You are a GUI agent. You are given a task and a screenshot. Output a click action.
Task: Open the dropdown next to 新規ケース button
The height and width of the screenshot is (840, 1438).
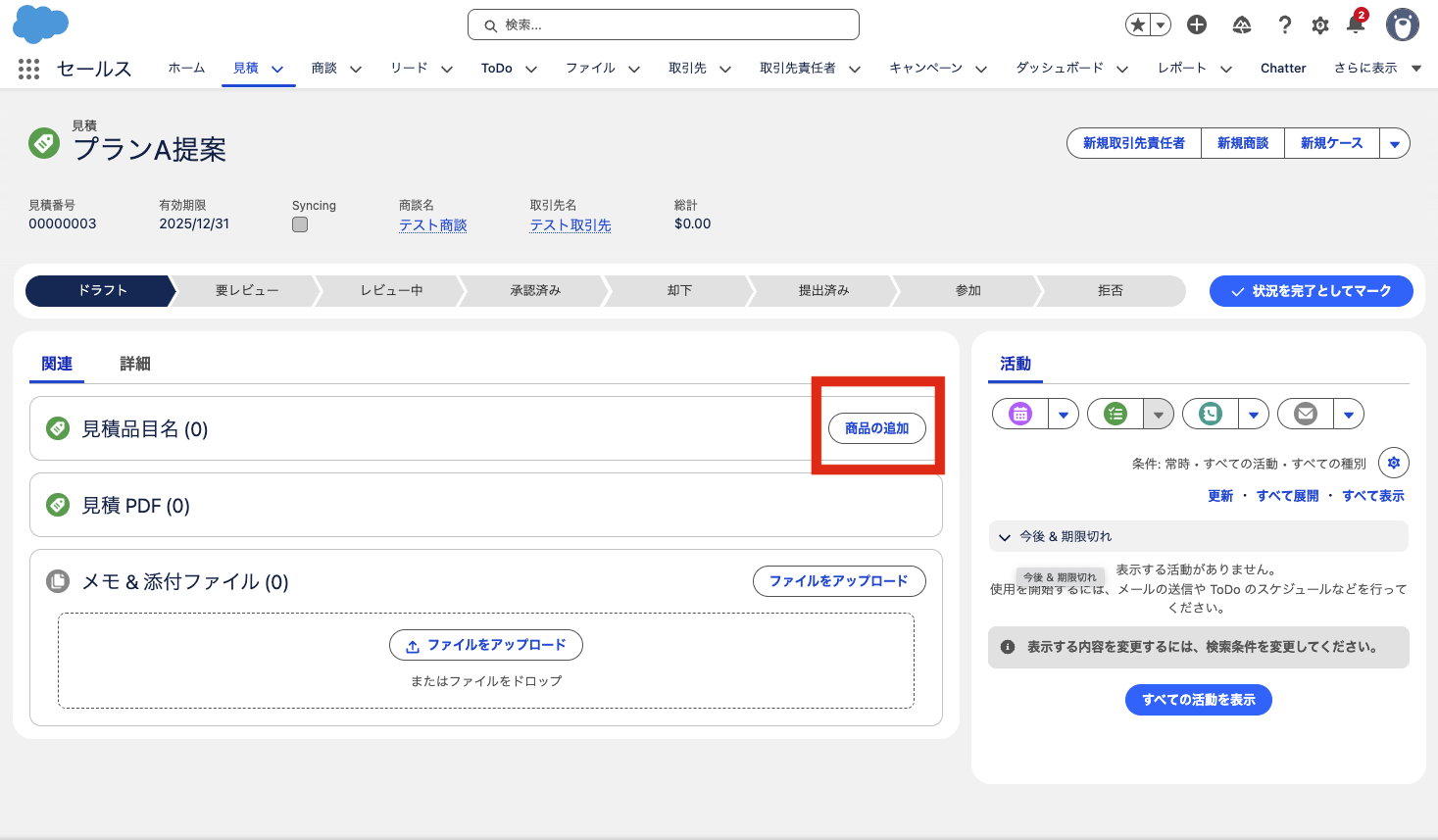pos(1395,142)
